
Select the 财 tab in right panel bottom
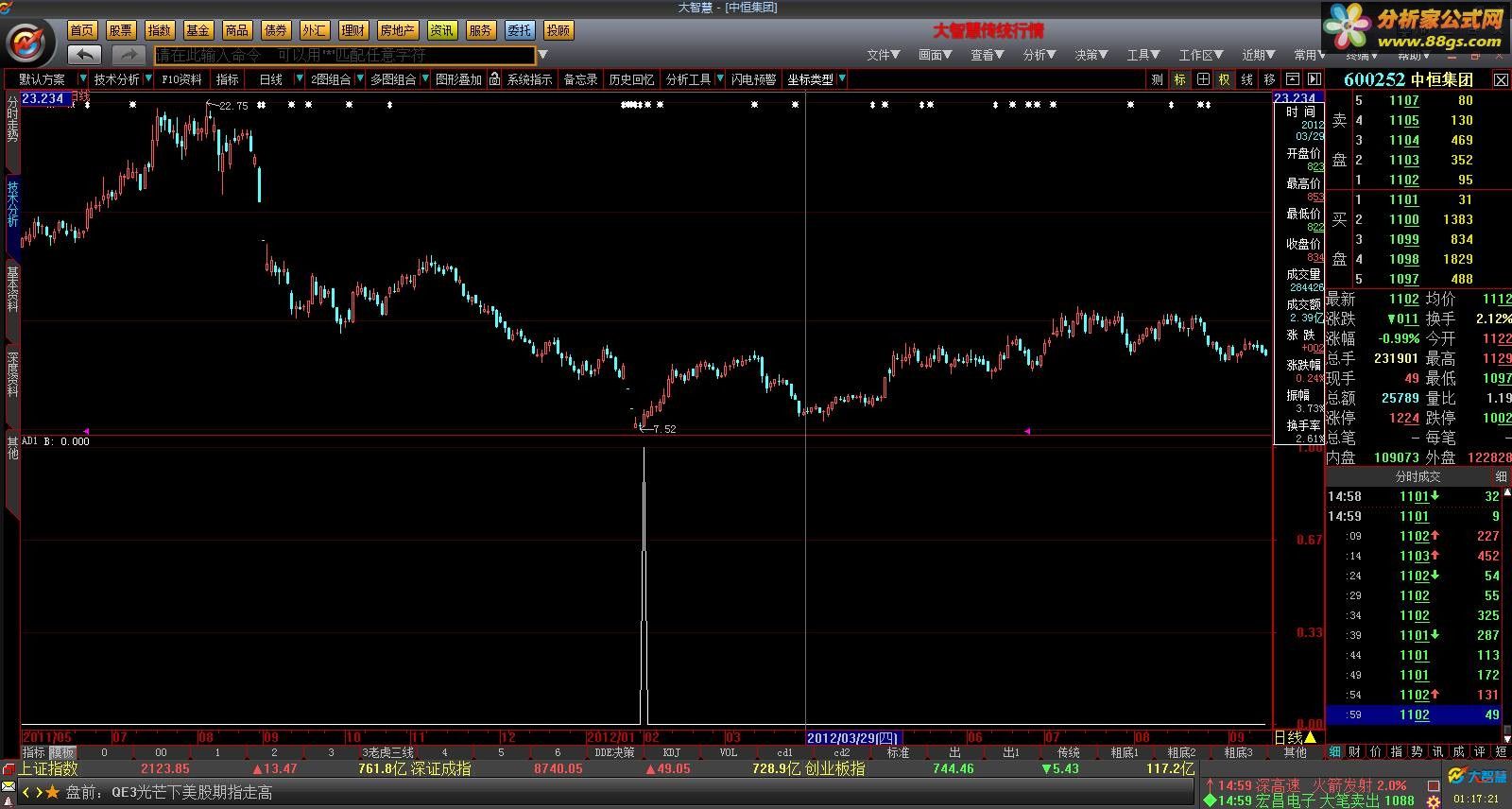click(x=1355, y=751)
